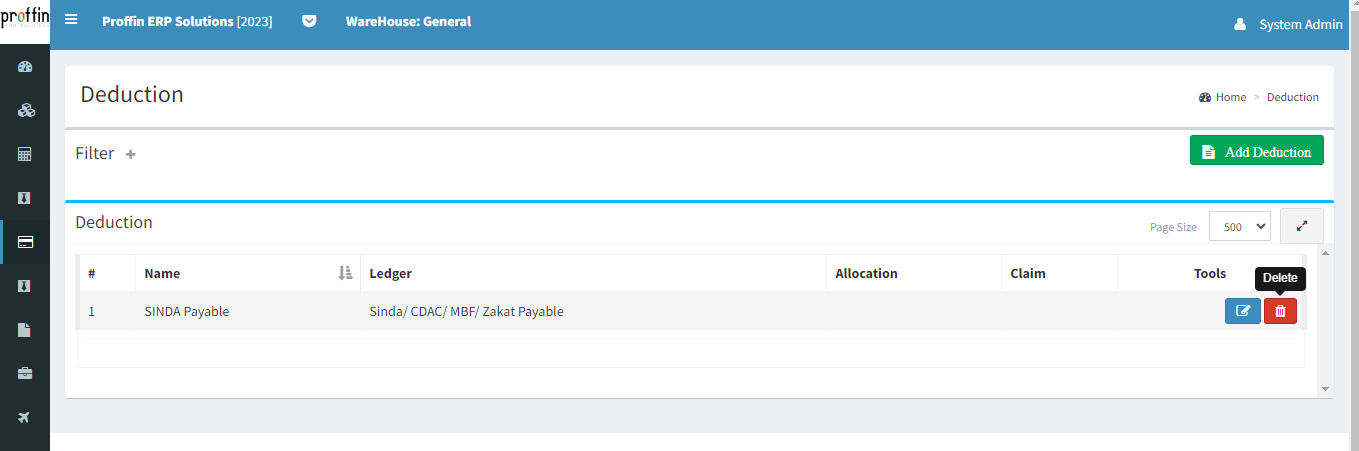Click the airplane sidebar icon
Screen dimensions: 1359x451
pos(25,417)
